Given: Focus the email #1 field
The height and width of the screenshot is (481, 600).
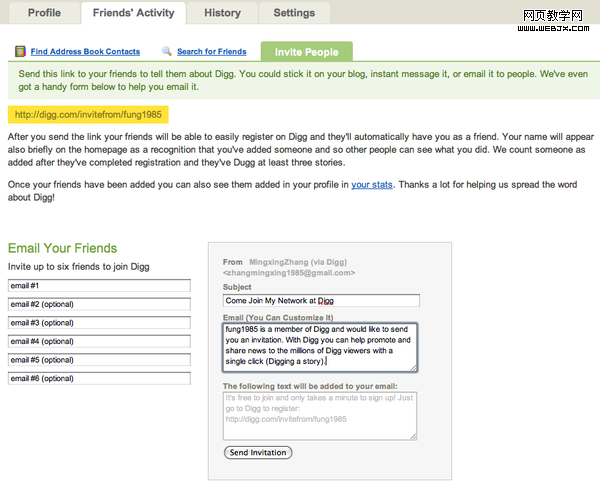Looking at the screenshot, I should pos(99,286).
